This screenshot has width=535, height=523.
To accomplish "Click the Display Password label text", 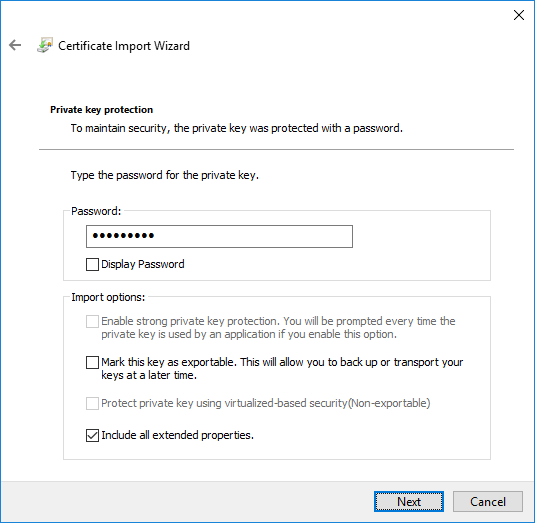I will coord(143,264).
